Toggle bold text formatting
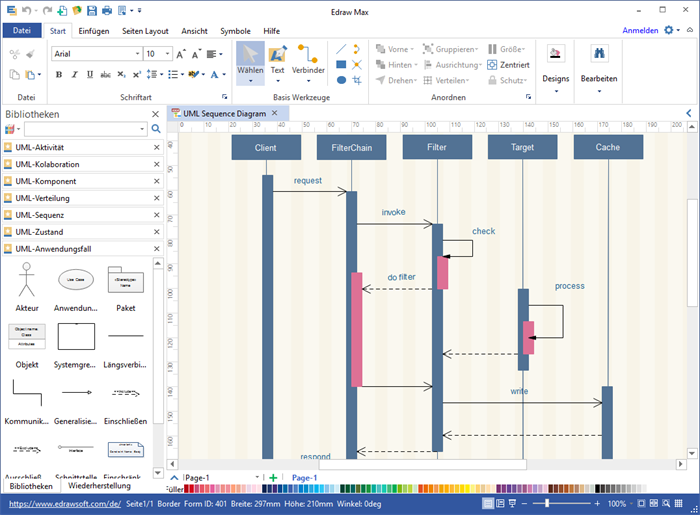Image resolution: width=700 pixels, height=515 pixels. click(x=59, y=74)
